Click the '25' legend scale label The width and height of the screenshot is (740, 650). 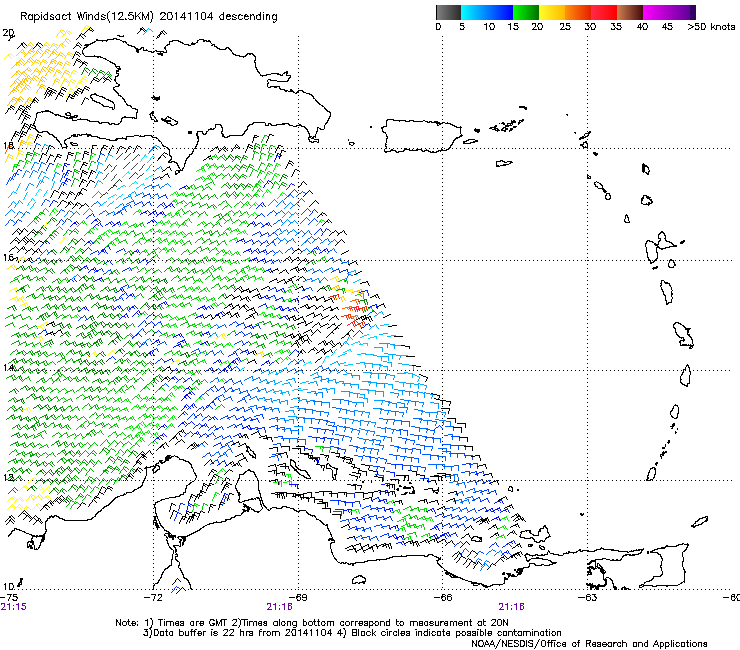[565, 26]
